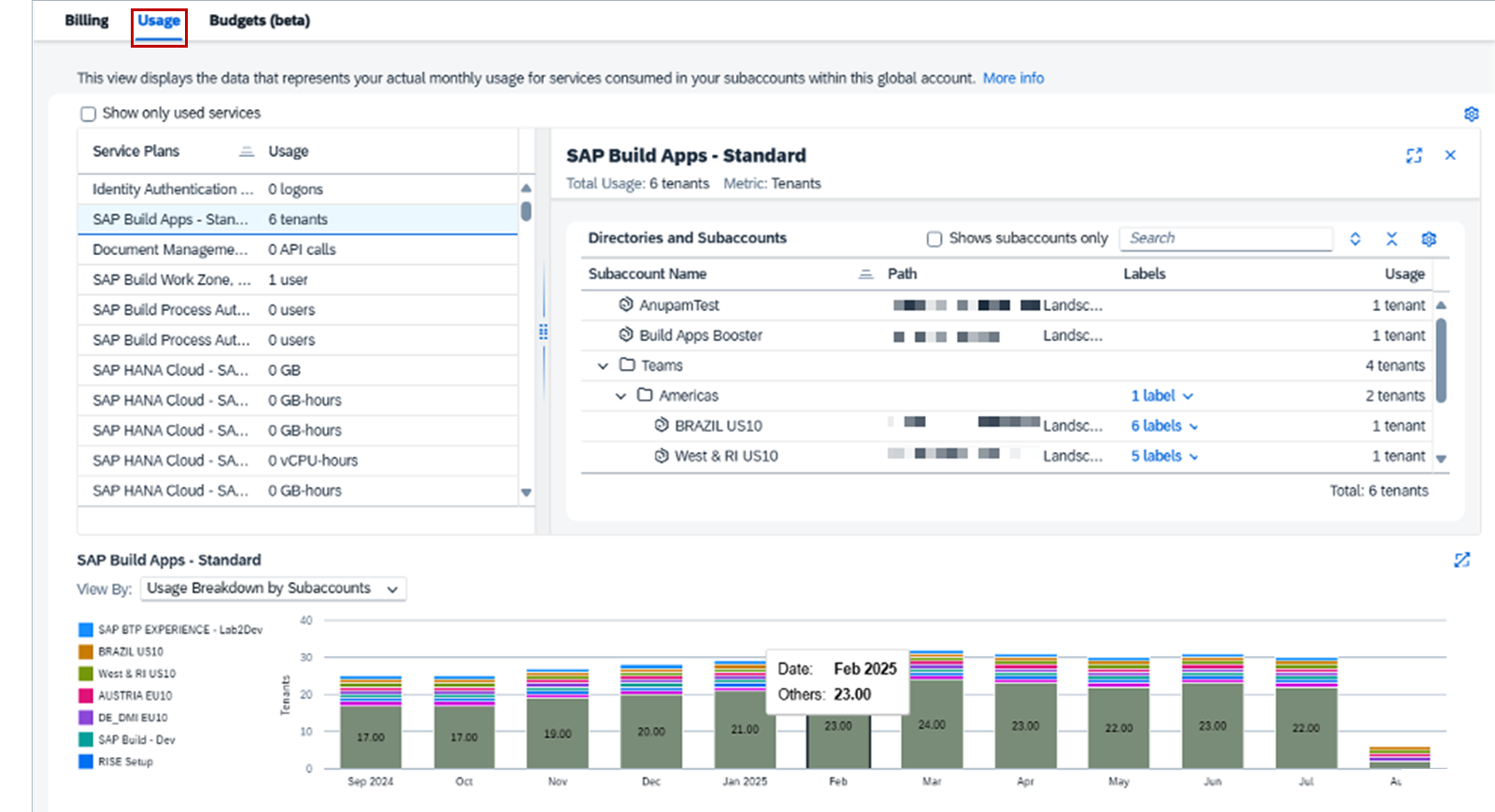This screenshot has width=1495, height=812.
Task: Collapse the Americas directory
Action: click(620, 395)
